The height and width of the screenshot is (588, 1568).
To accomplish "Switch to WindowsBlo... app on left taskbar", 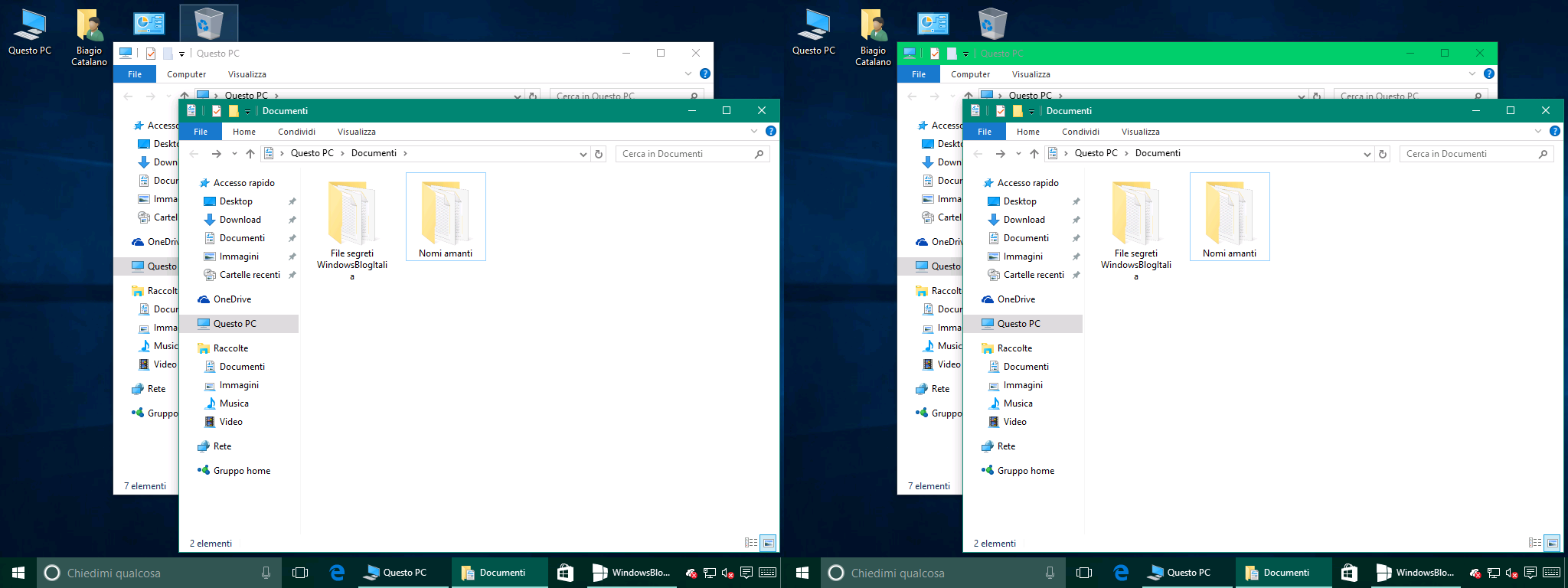I will pos(631,573).
